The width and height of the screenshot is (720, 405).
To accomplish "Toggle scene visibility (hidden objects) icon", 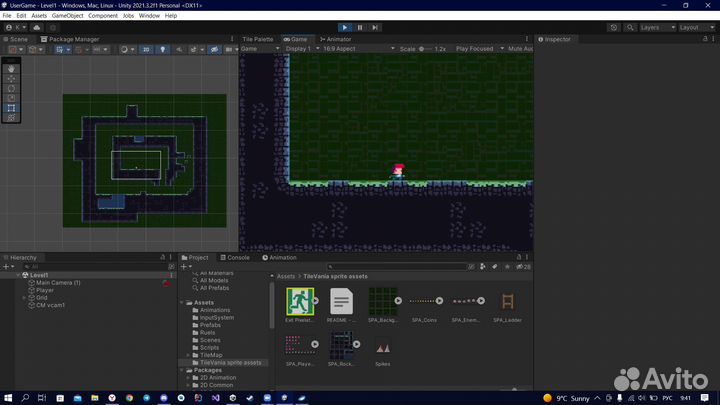I will point(214,50).
